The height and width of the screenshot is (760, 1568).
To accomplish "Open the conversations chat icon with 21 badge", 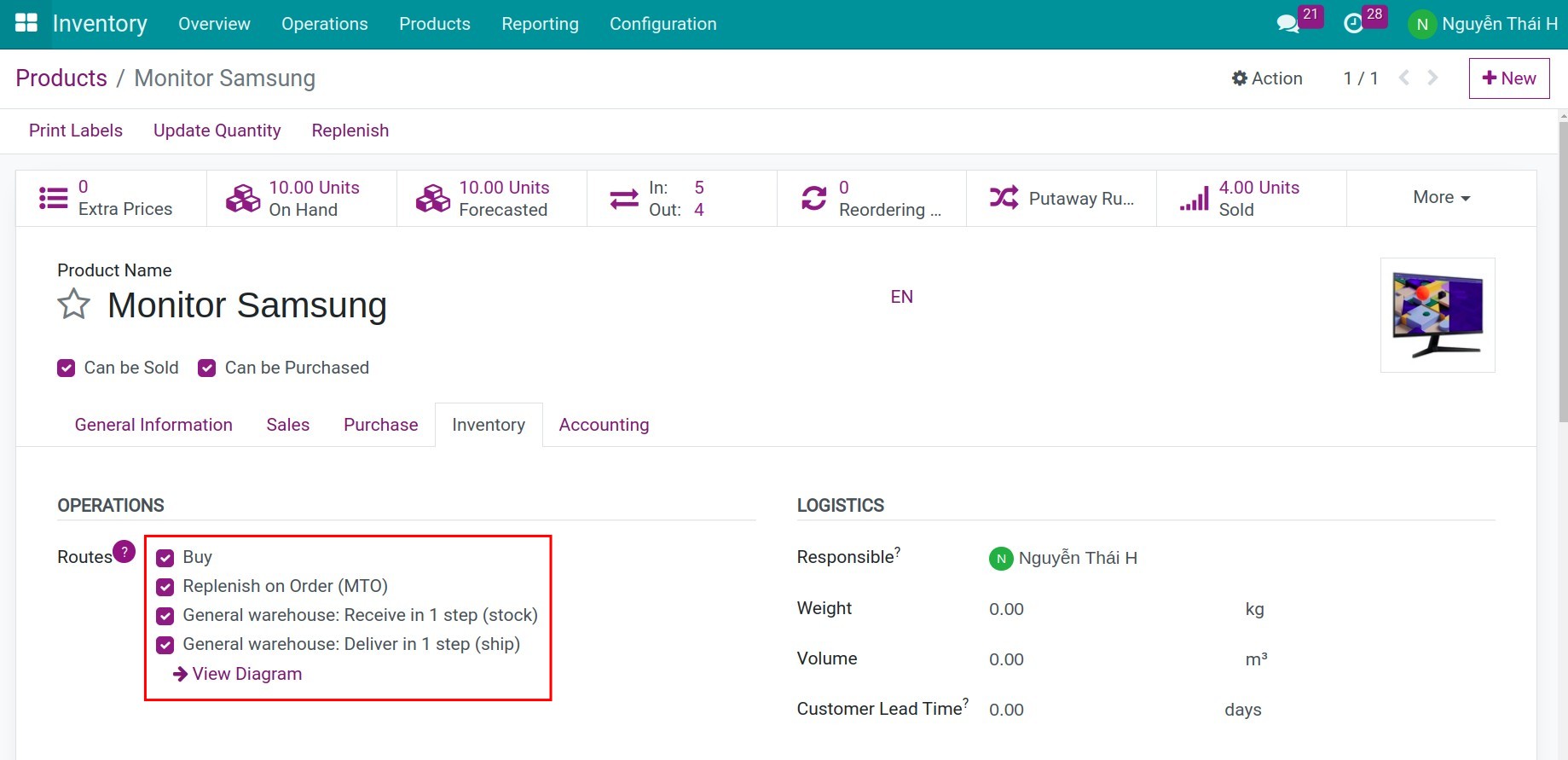I will point(1287,24).
